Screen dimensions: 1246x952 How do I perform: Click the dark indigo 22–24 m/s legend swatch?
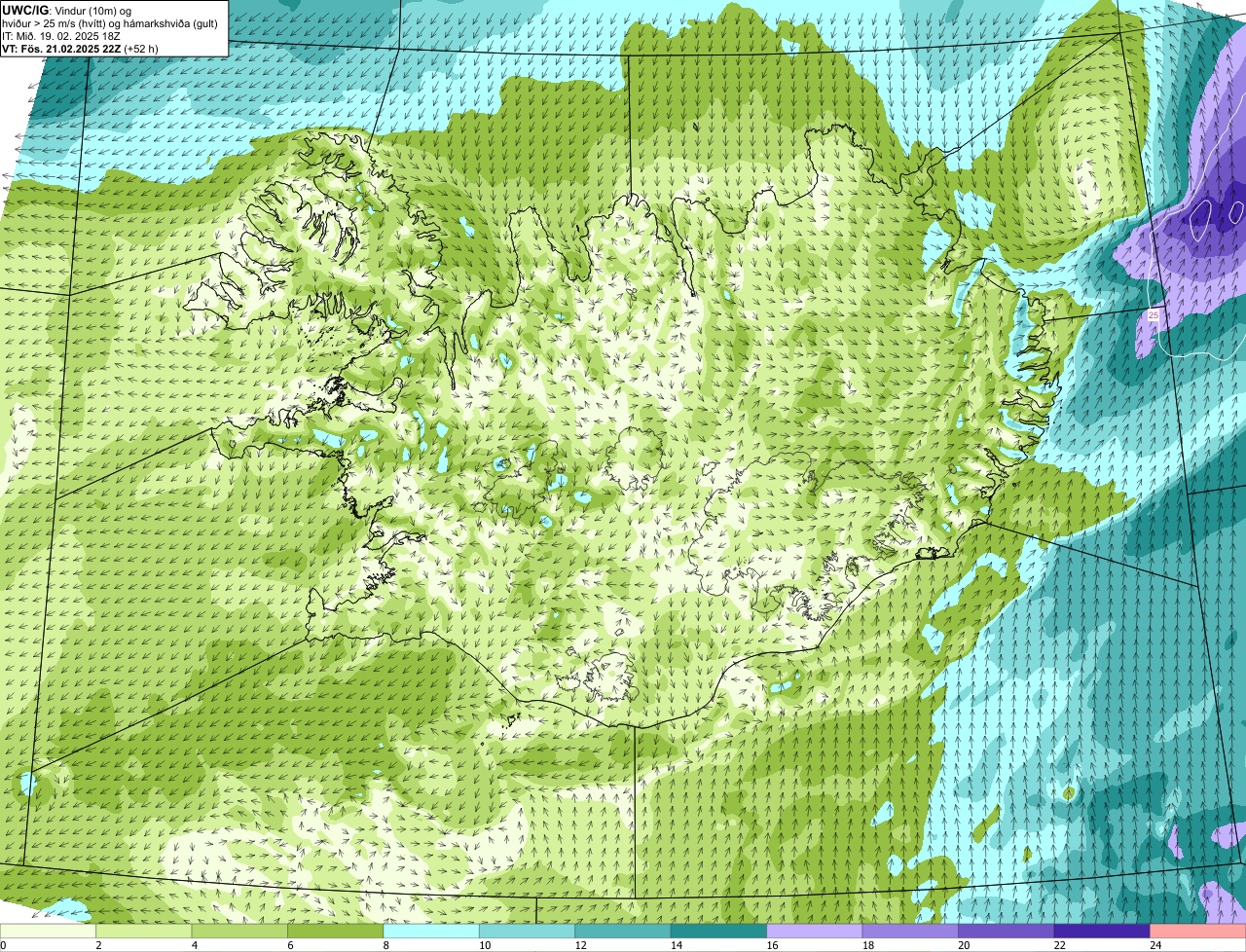tap(1102, 931)
